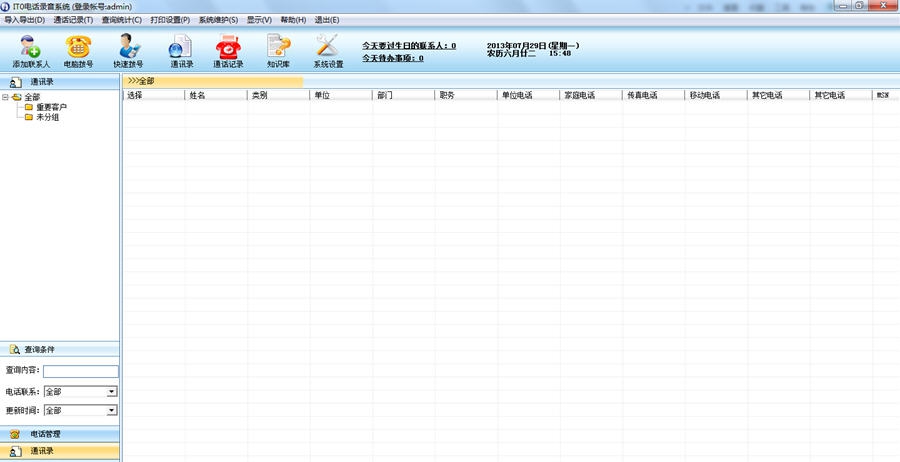Click the 查询条件 panel header
The width and height of the screenshot is (900, 462).
click(60, 349)
